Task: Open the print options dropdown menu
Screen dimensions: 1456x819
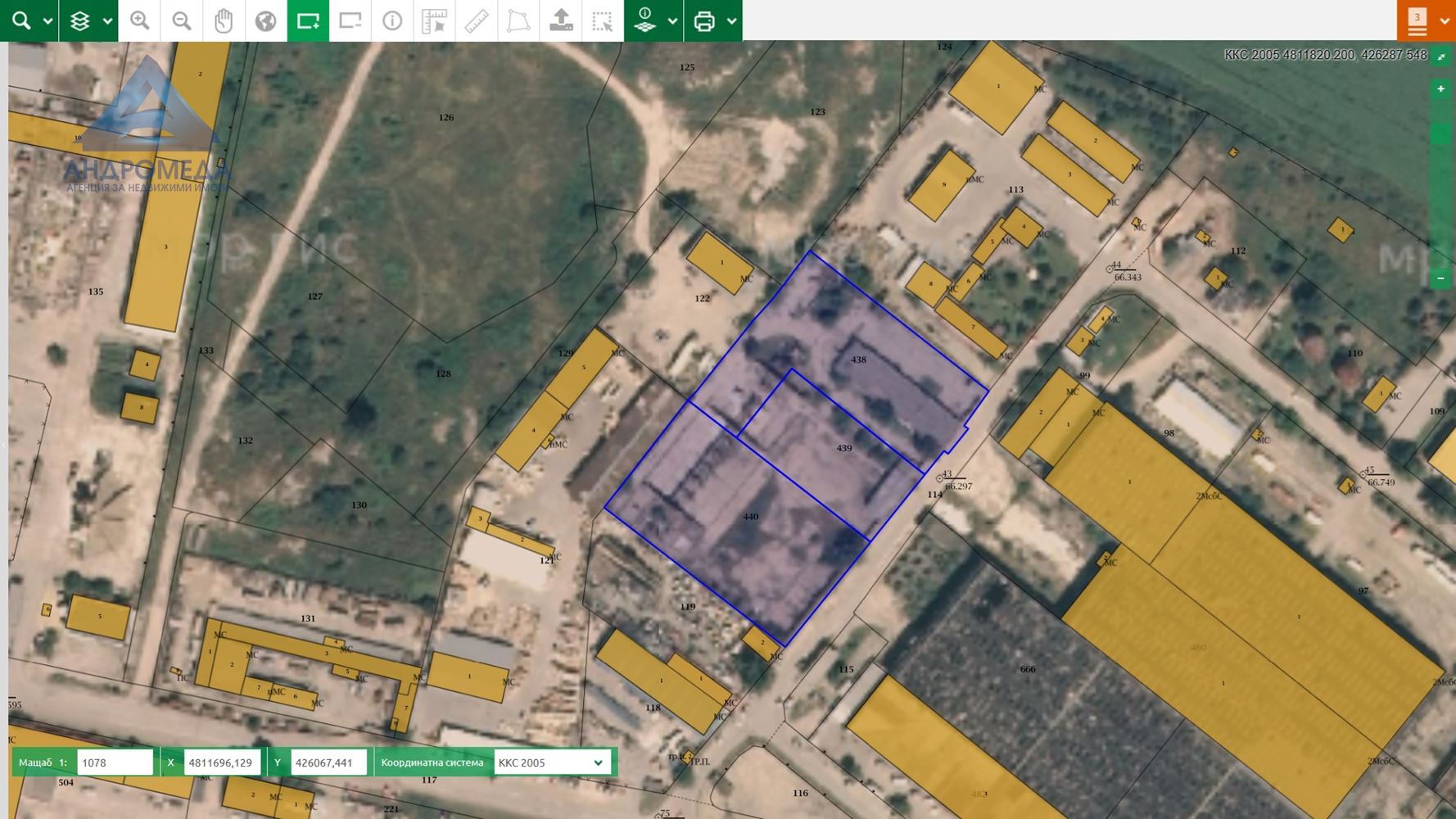Action: click(x=731, y=21)
